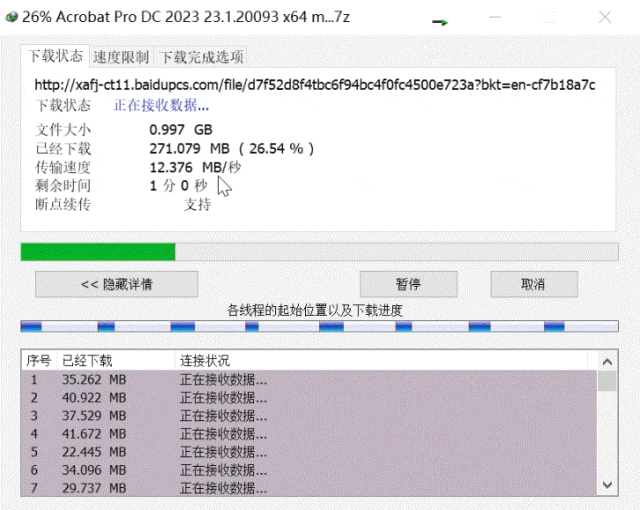Viewport: 640px width, 510px height.
Task: Click the 已经下载 column header
Action: pyautogui.click(x=116, y=361)
